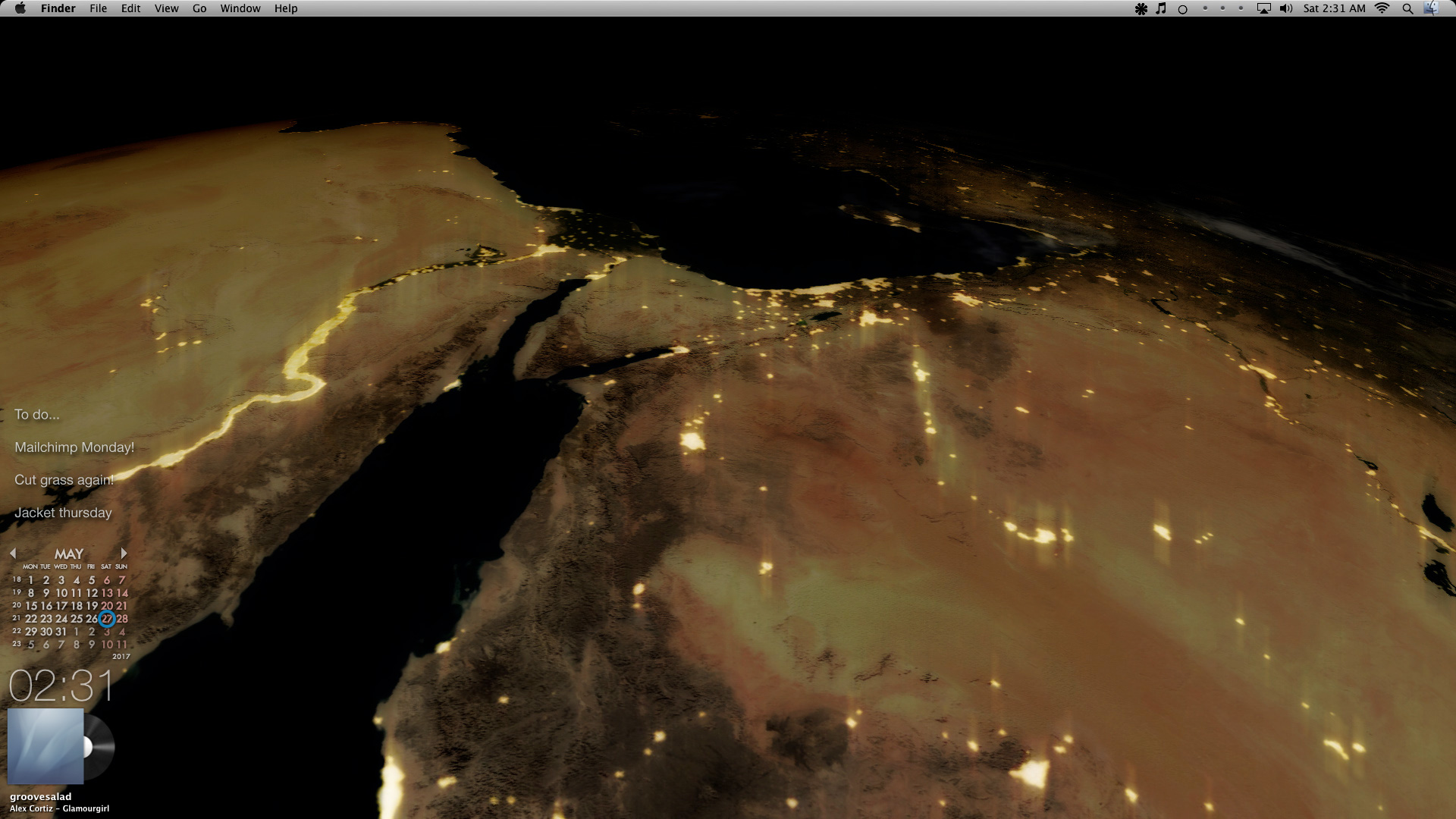This screenshot has height=819, width=1456.
Task: Open the File menu
Action: (98, 8)
